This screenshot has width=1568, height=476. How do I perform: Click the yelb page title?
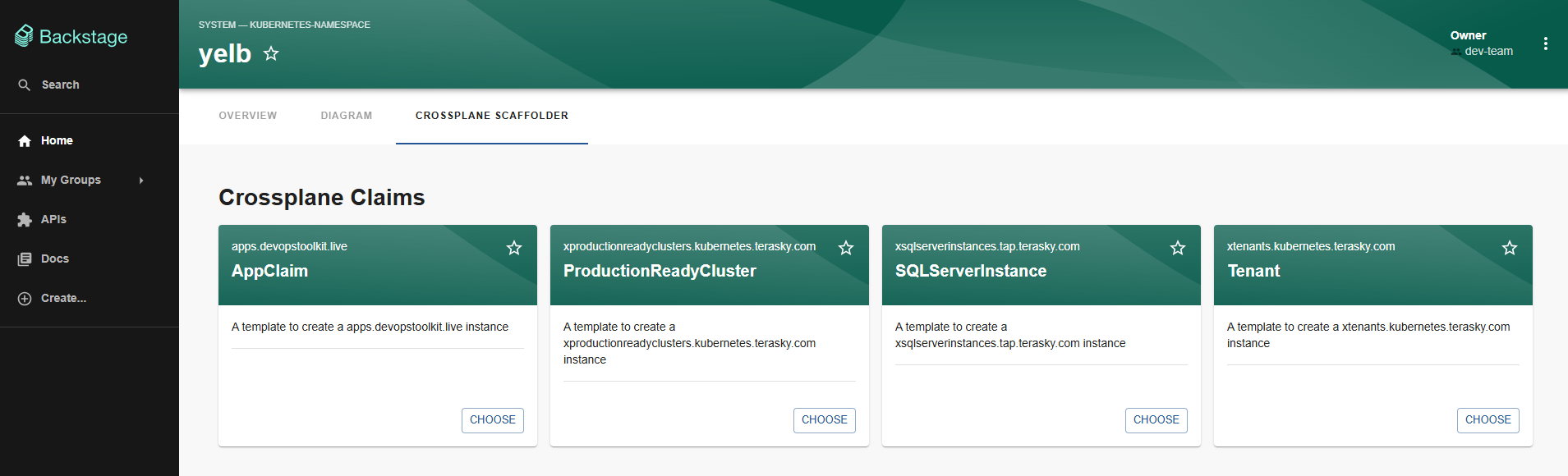pyautogui.click(x=225, y=54)
